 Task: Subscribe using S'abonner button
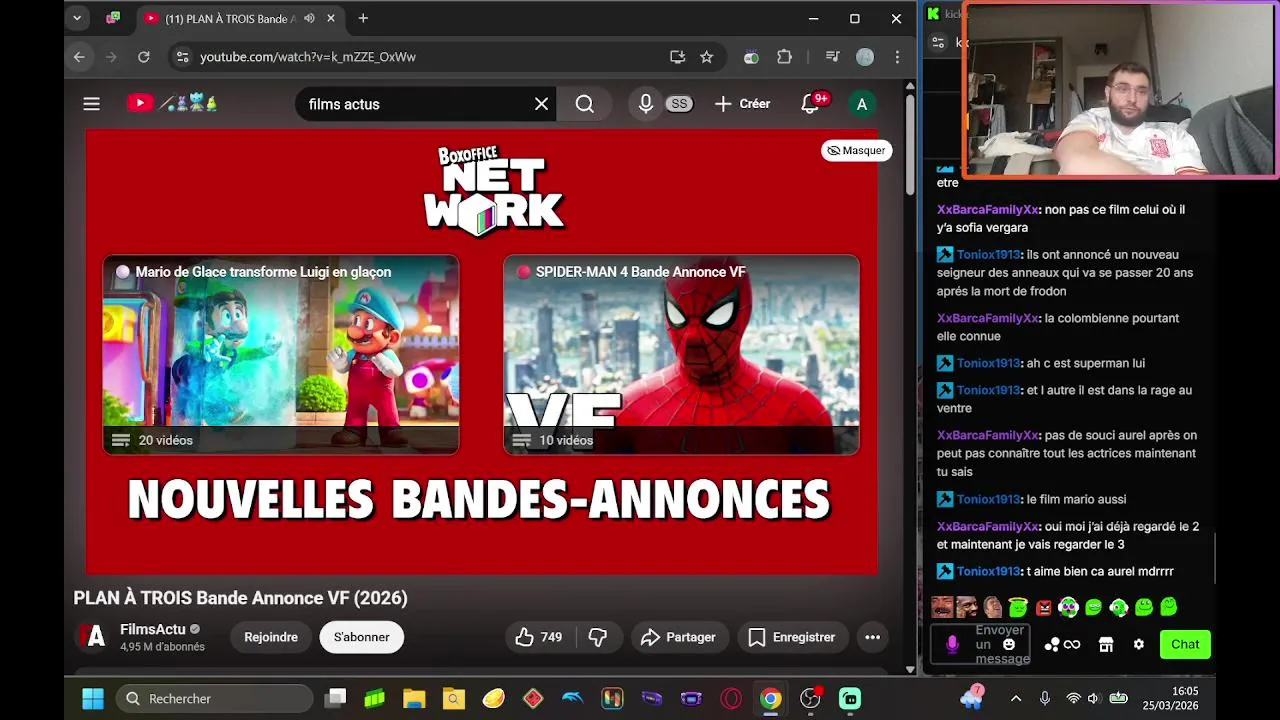[x=361, y=637]
